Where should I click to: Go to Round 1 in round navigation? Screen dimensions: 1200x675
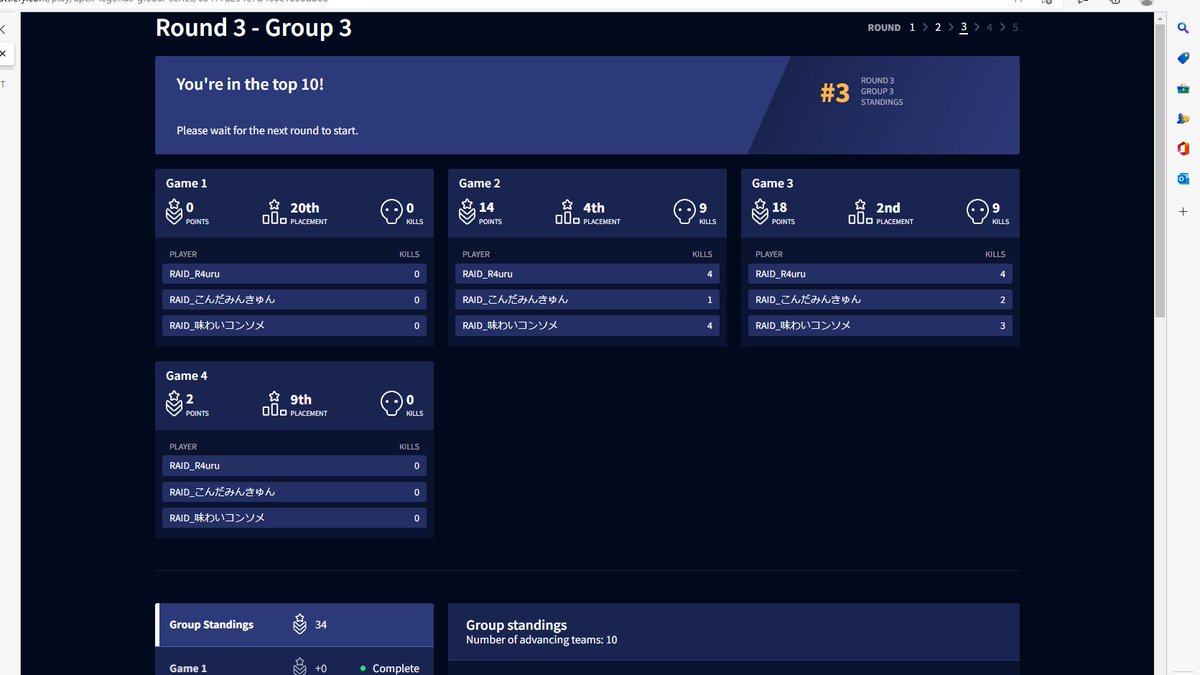click(x=912, y=28)
